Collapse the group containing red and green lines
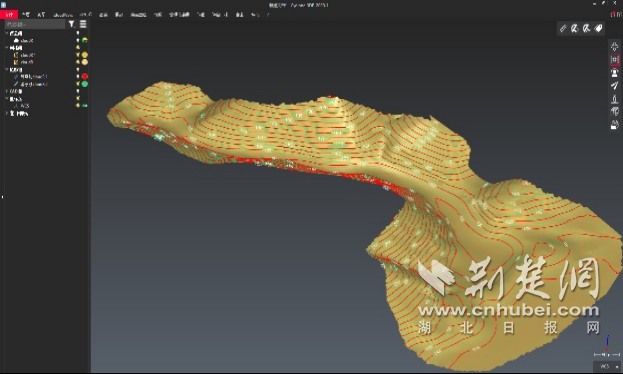The height and width of the screenshot is (374, 623). (7, 70)
